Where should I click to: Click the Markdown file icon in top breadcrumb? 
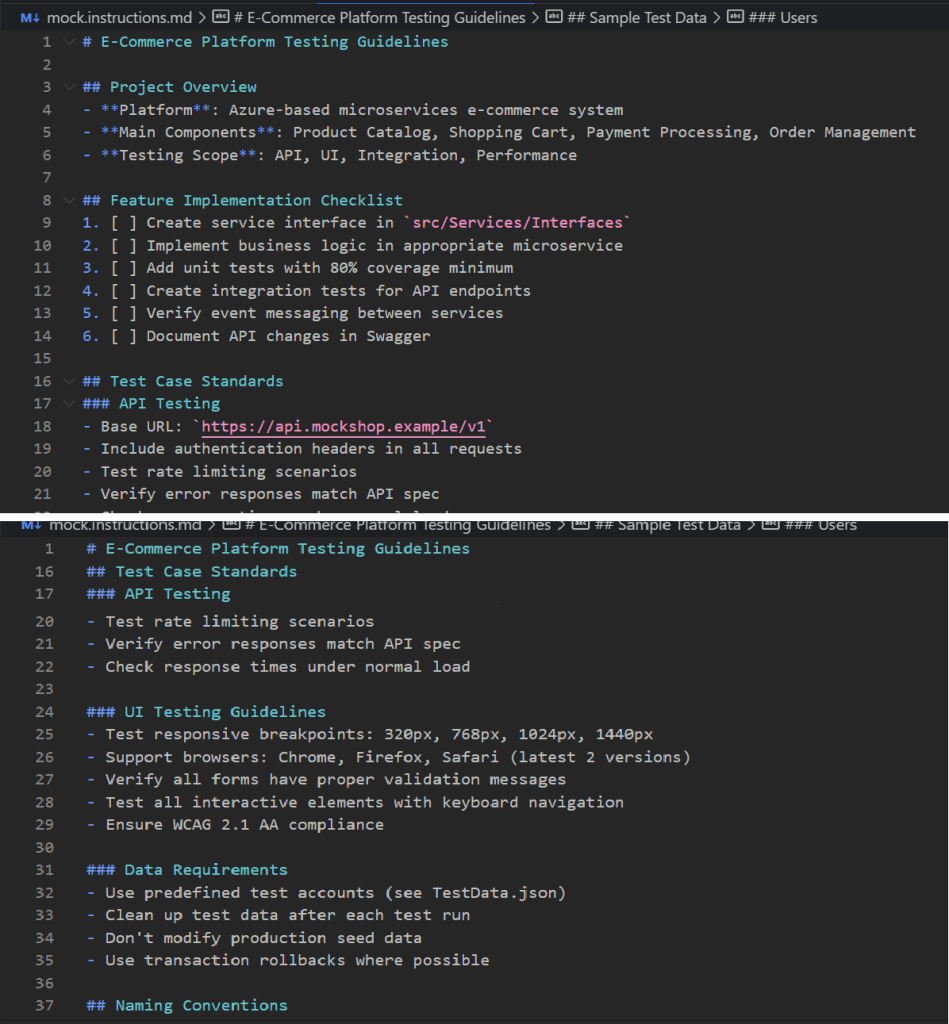click(x=29, y=17)
